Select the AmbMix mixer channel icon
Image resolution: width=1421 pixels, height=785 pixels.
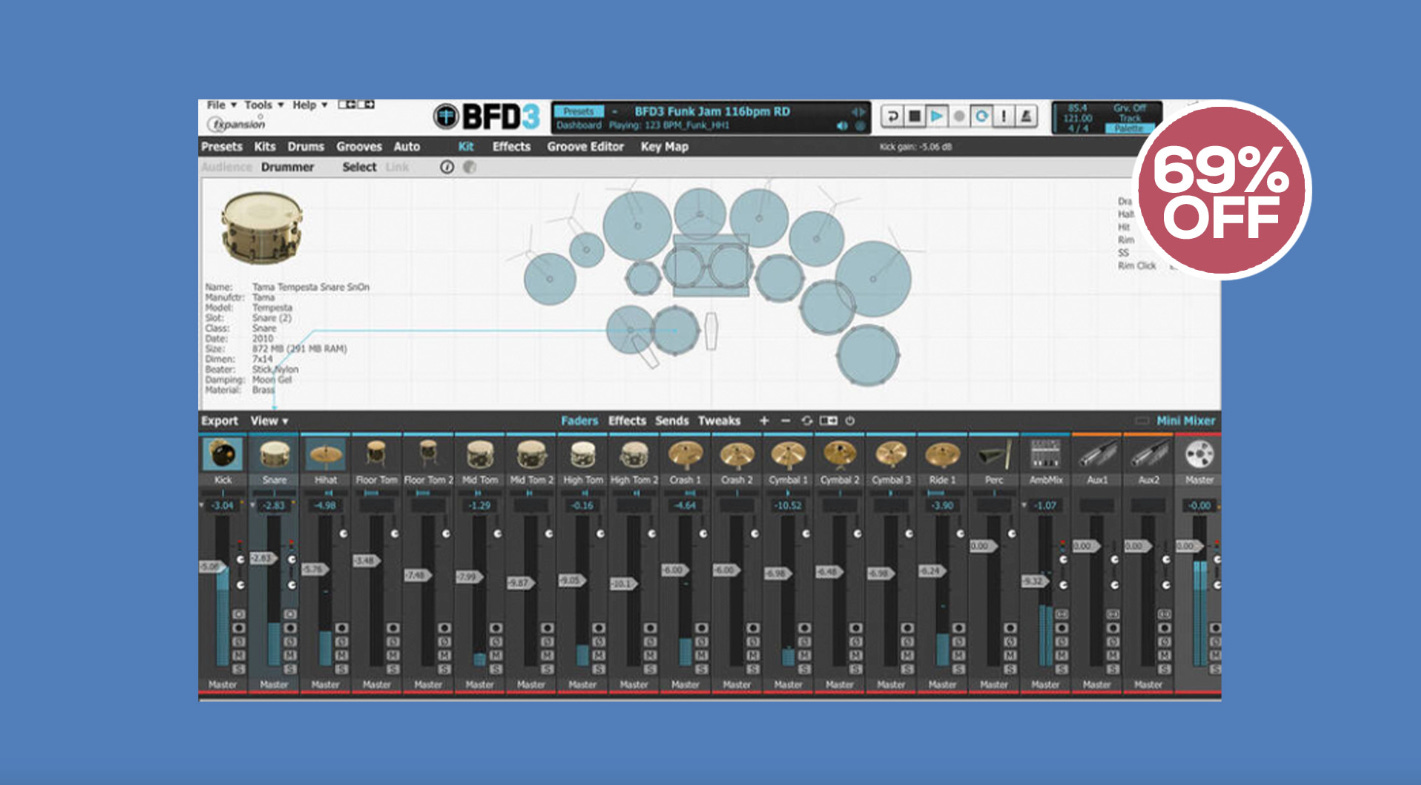(1045, 455)
